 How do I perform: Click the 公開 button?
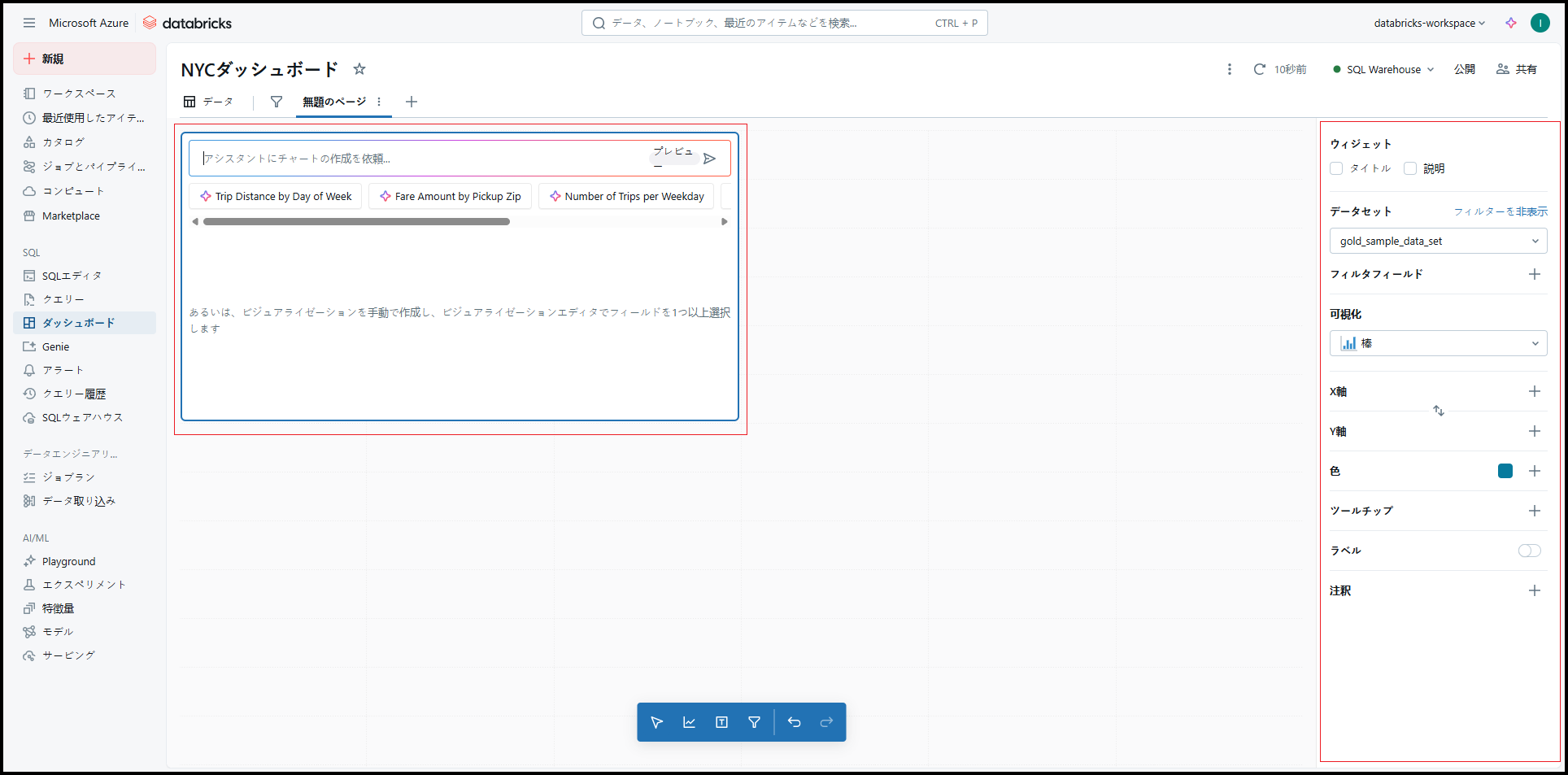coord(1465,69)
